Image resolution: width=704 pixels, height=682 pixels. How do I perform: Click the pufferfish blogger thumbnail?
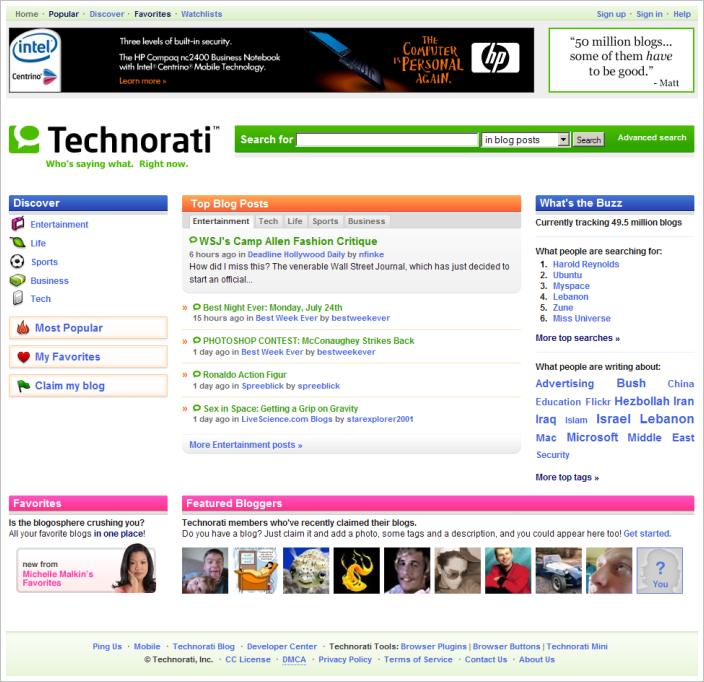pyautogui.click(x=306, y=570)
